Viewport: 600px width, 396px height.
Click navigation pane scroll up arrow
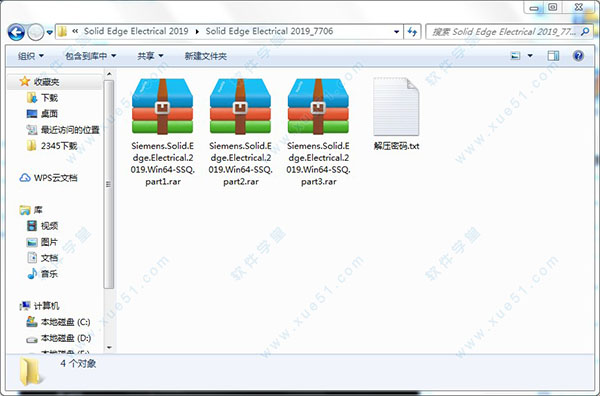coord(109,74)
